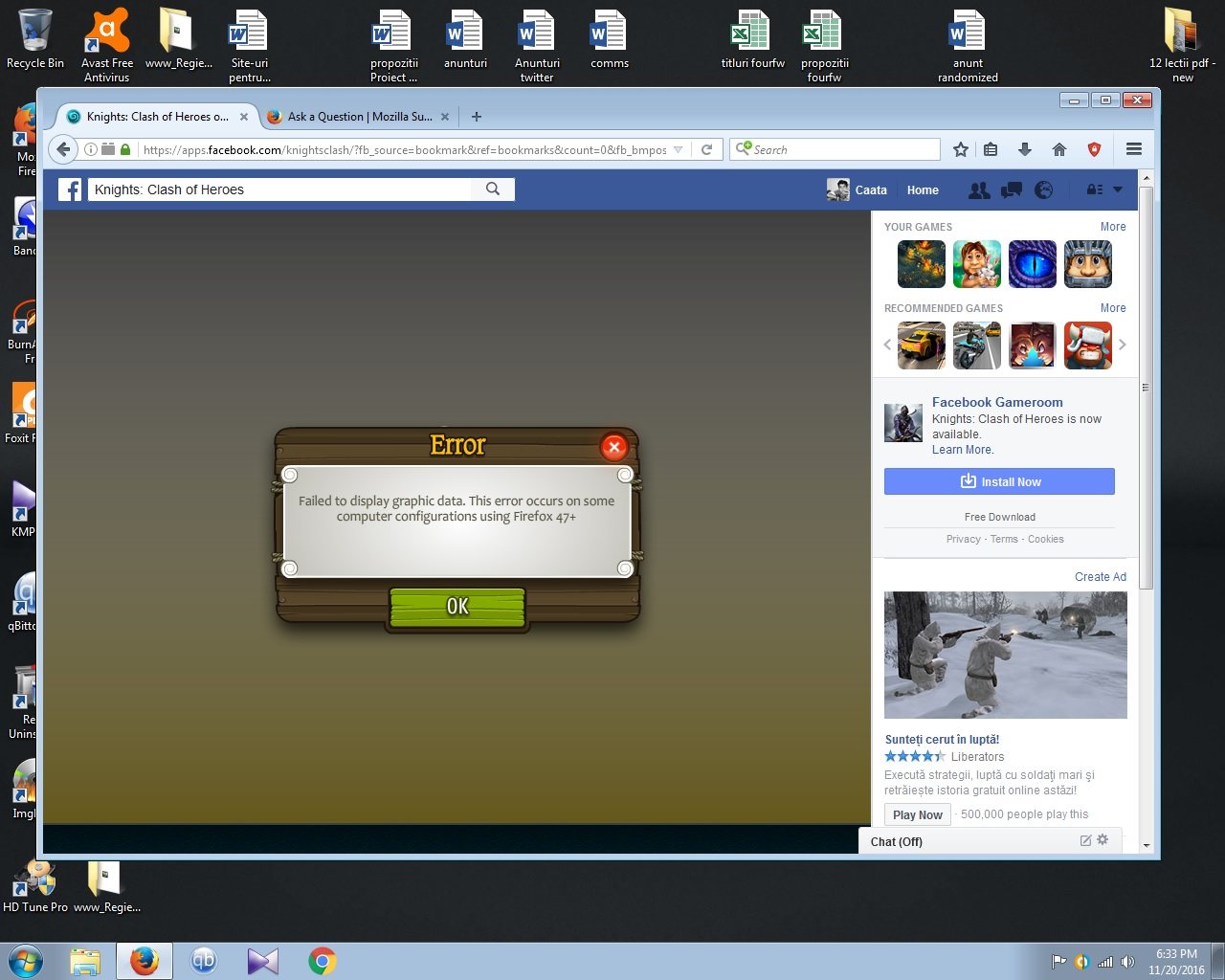Open the blue dragon eye game thumbnail
This screenshot has width=1225, height=980.
click(x=1033, y=264)
